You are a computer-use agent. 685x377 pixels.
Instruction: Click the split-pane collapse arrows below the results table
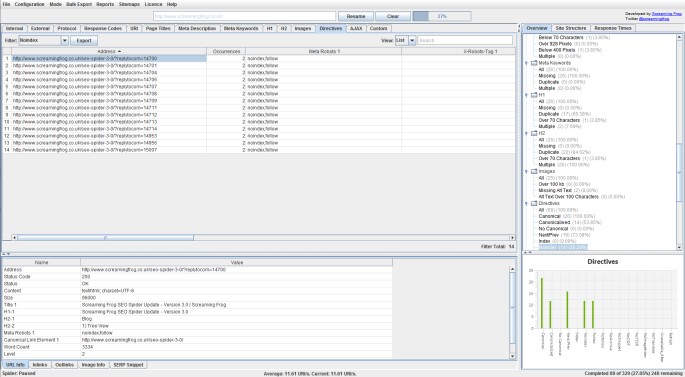coord(7,254)
